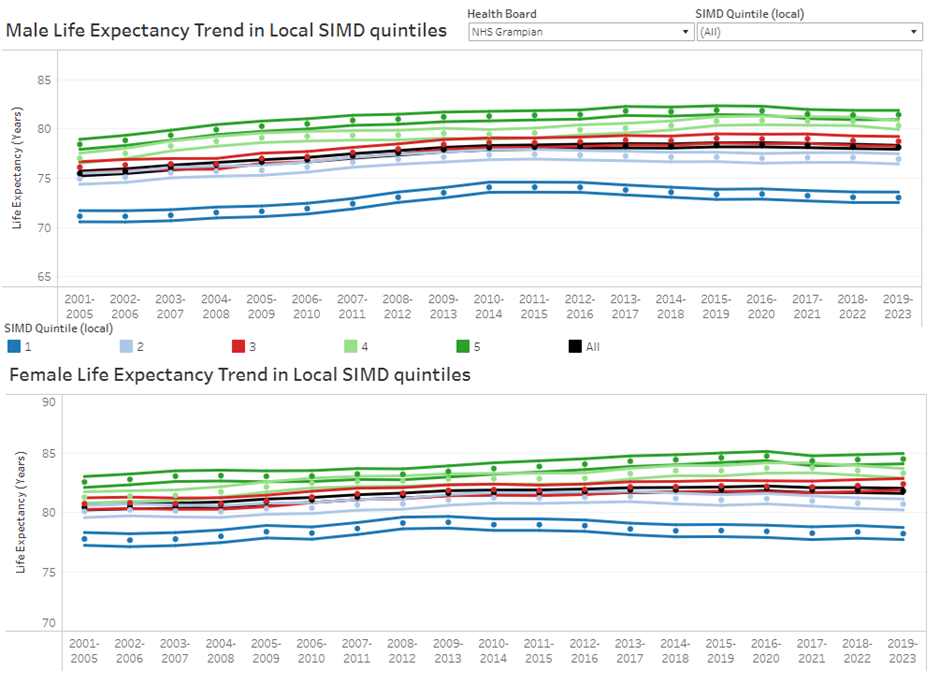This screenshot has width=940, height=685.
Task: Click the Male Life Expectancy Trend chart title
Action: coord(227,30)
